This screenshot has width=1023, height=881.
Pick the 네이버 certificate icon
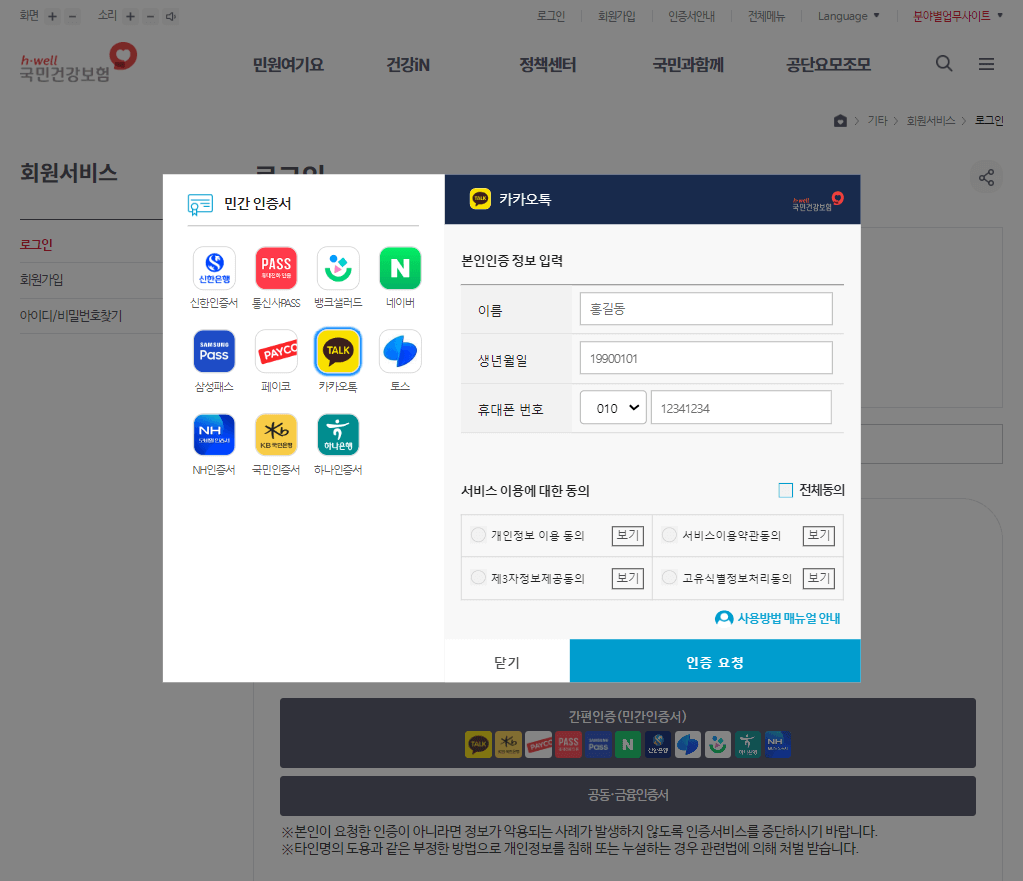click(x=400, y=268)
